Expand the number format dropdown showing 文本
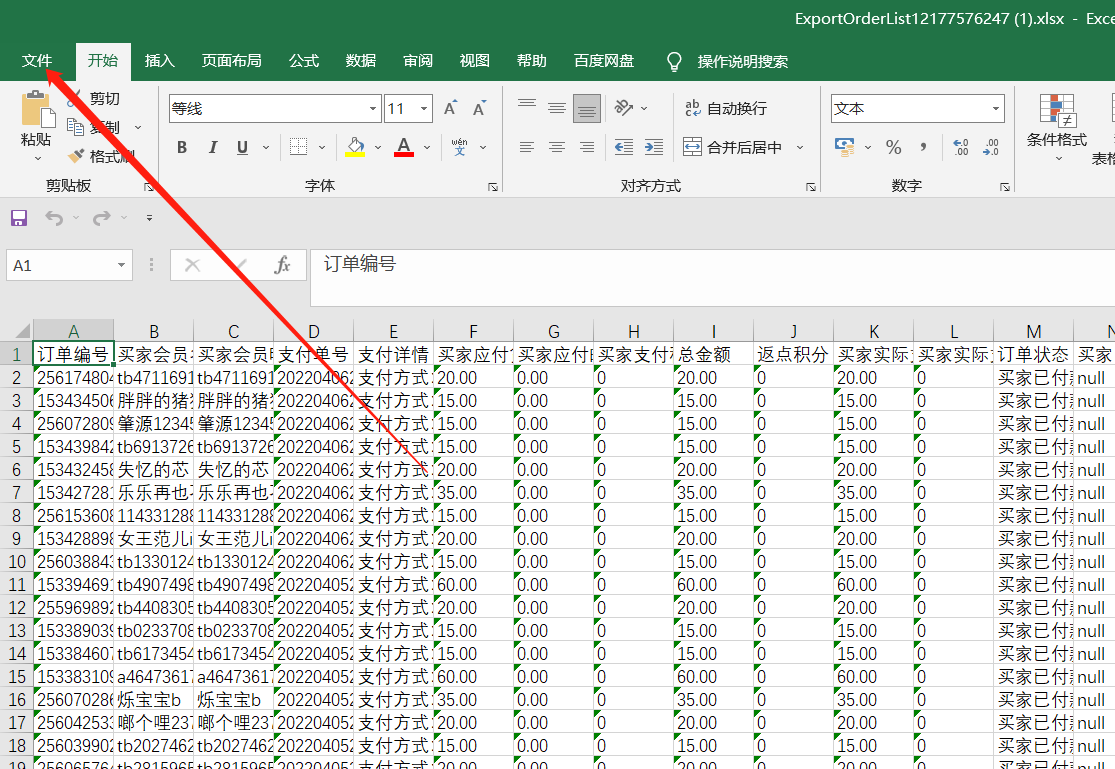Viewport: 1115px width, 769px height. click(x=996, y=109)
